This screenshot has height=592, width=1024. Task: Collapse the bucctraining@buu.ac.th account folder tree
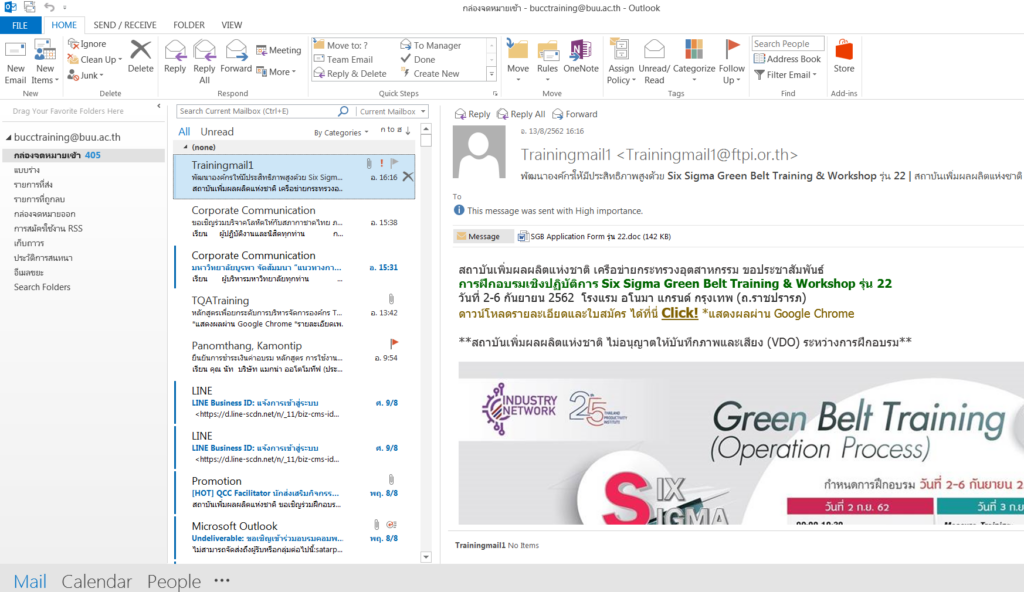tap(8, 138)
